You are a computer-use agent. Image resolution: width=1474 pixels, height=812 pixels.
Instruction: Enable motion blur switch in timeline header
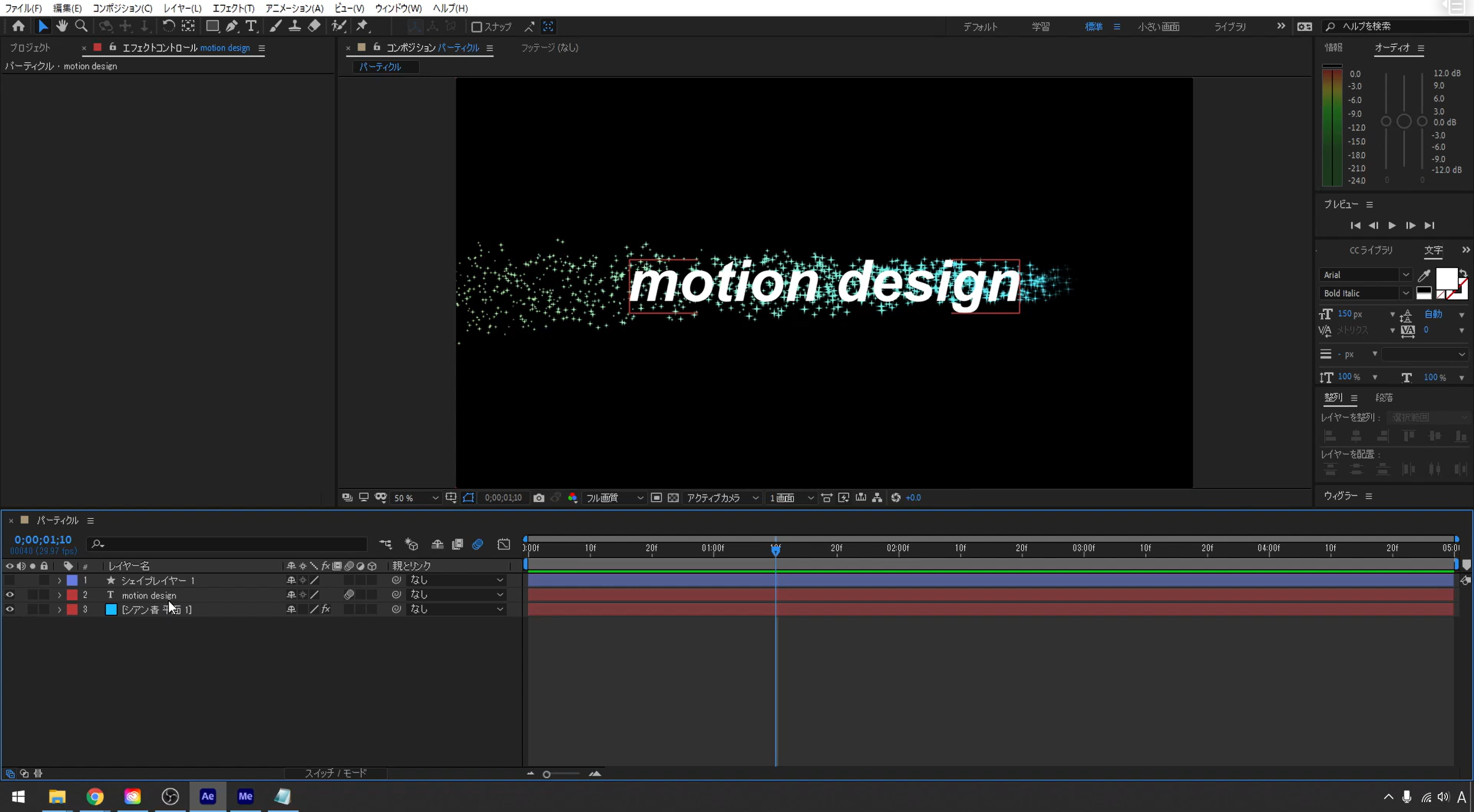point(477,544)
